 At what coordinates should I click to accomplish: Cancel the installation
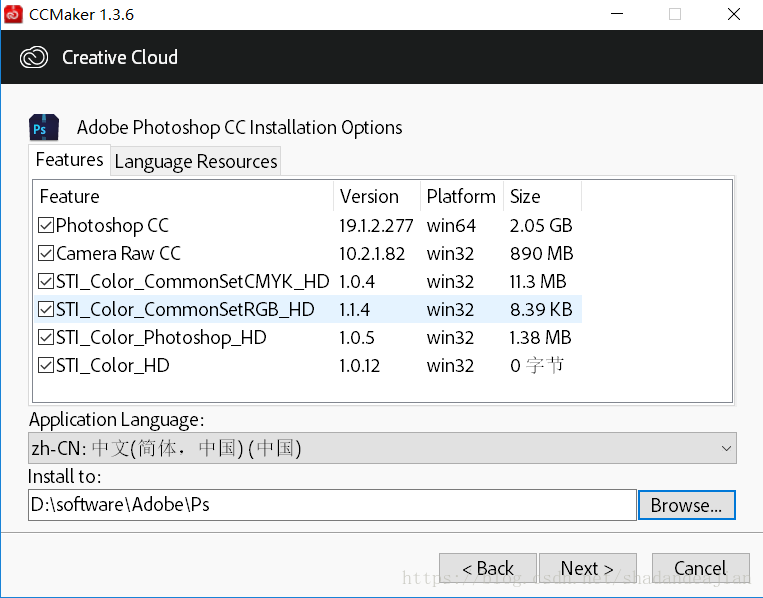[700, 568]
